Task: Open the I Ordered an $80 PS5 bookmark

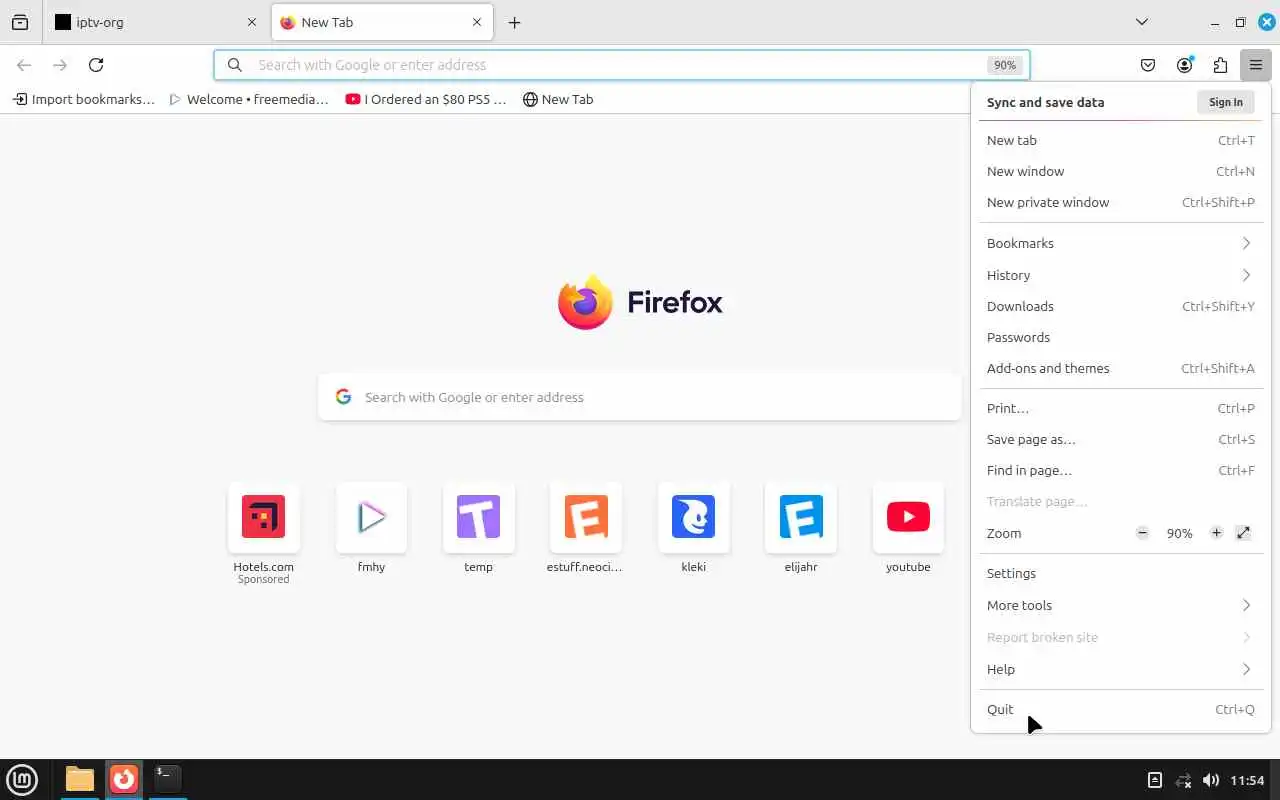Action: (x=426, y=99)
